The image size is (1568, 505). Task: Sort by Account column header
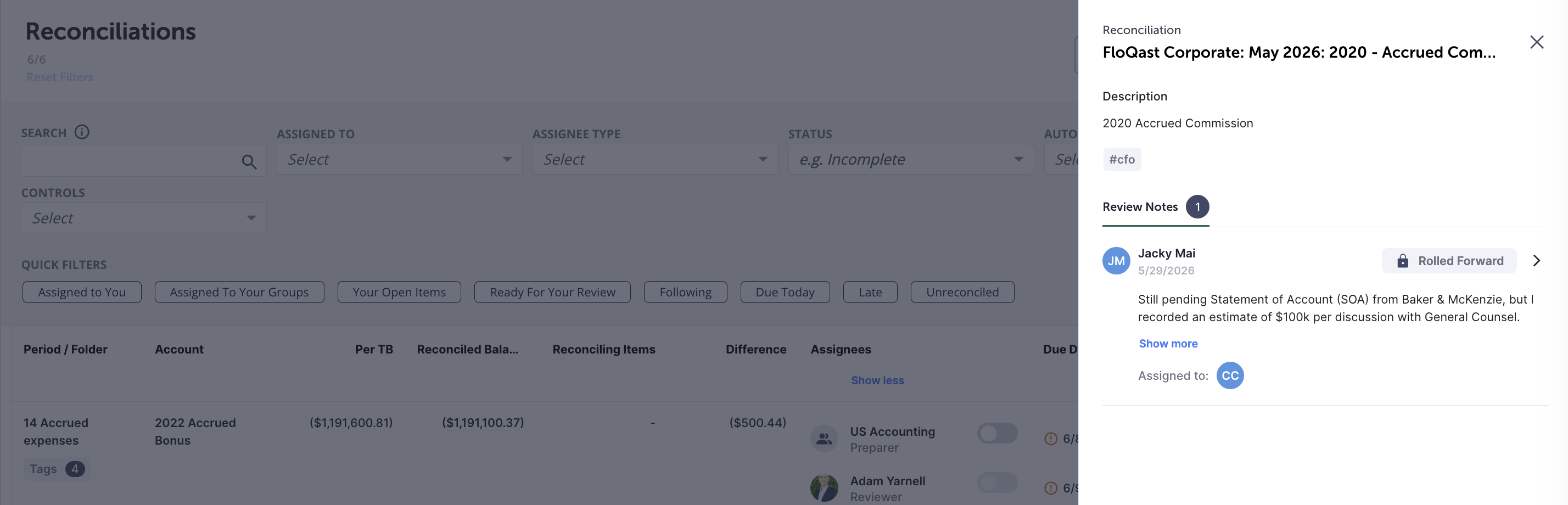click(x=179, y=349)
